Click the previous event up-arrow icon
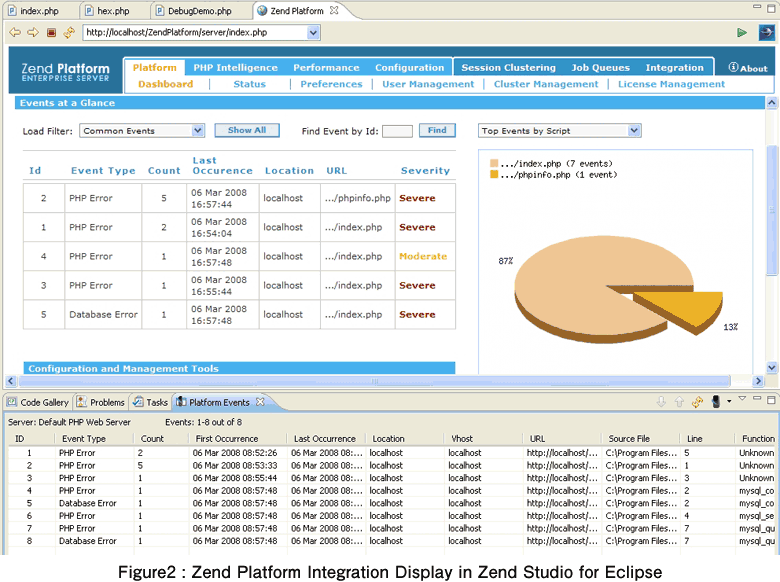This screenshot has height=582, width=780. (x=679, y=401)
